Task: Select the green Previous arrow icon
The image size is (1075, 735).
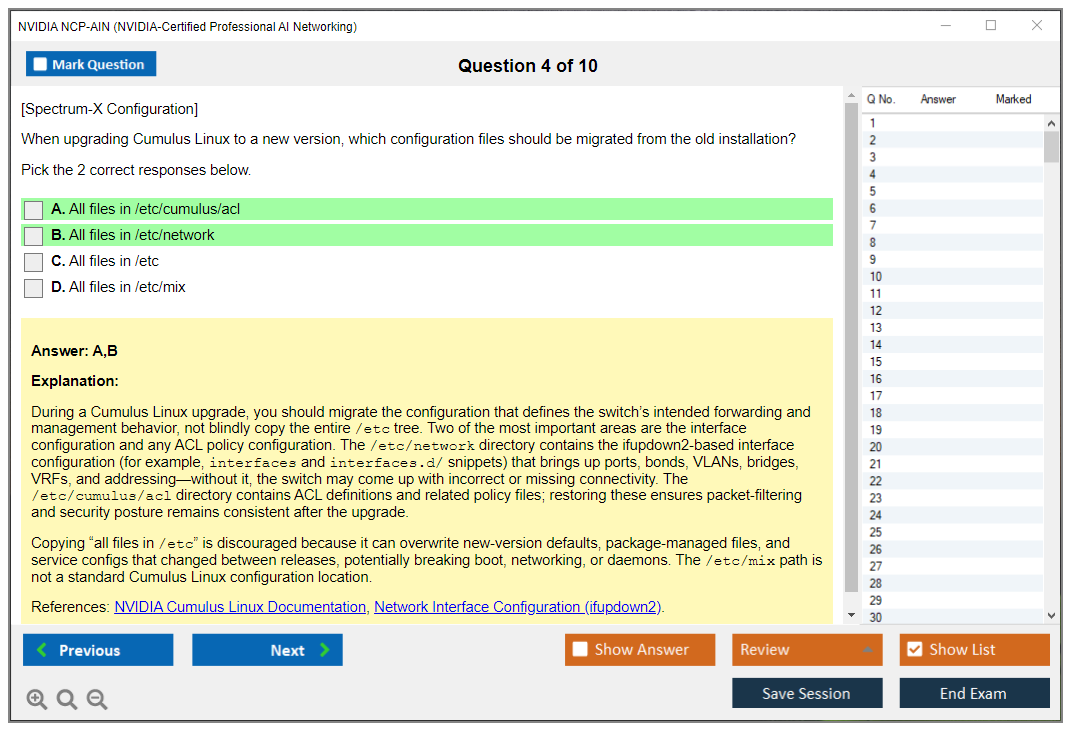Action: point(41,650)
